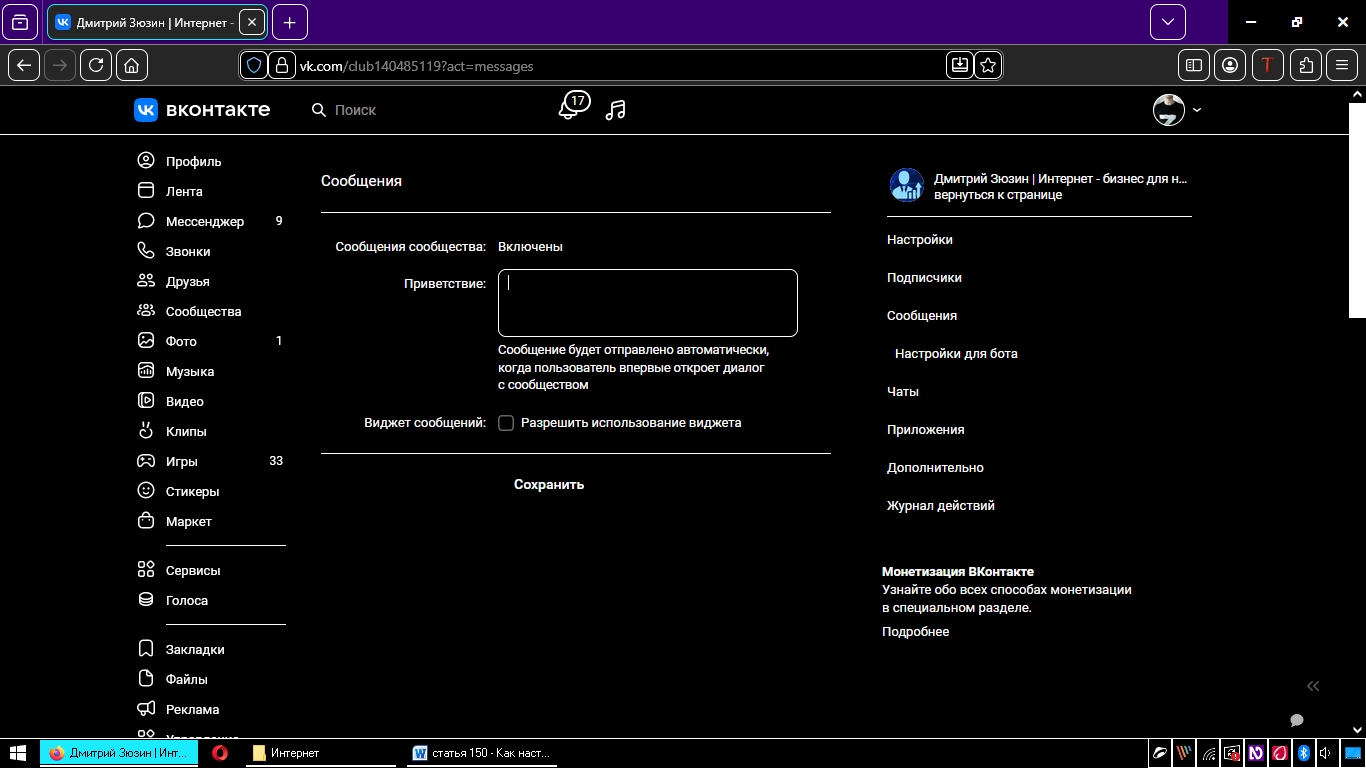This screenshot has height=768, width=1366.
Task: Go to Games (Игры) in sidebar
Action: pos(181,461)
